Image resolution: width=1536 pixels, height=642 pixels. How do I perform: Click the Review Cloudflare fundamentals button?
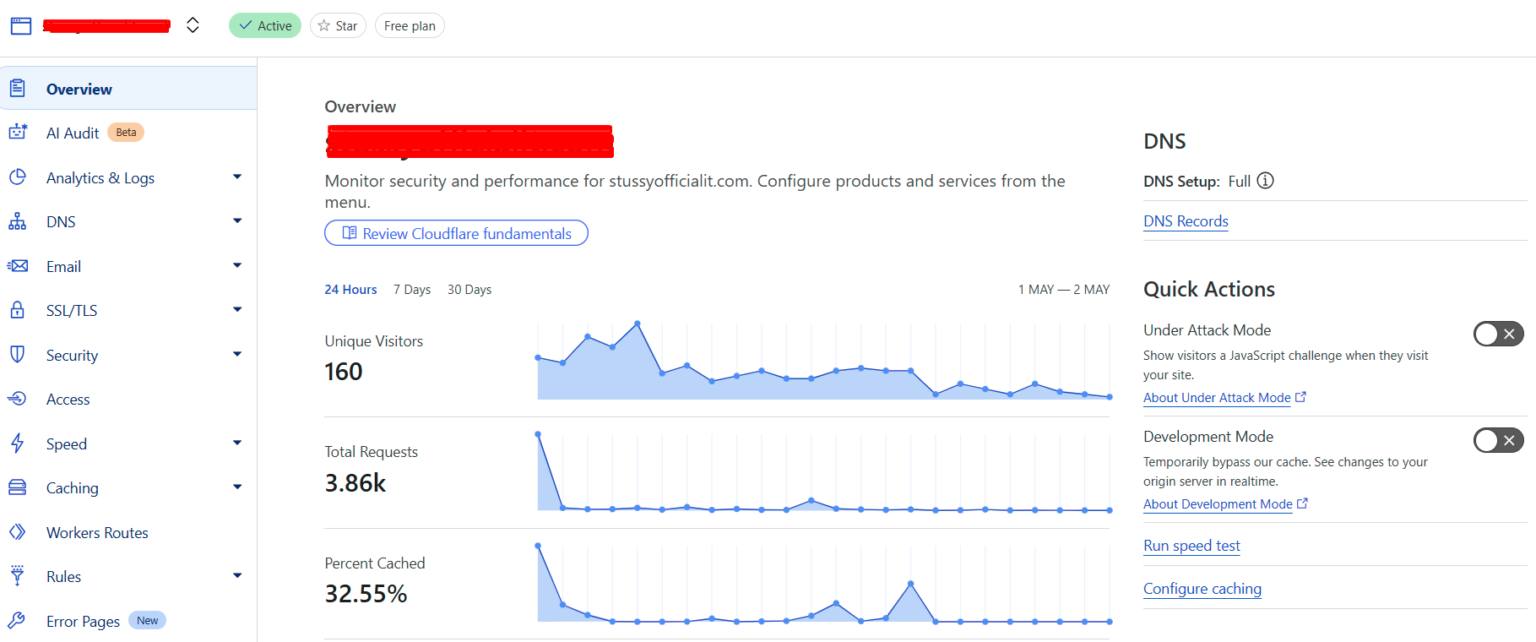click(456, 233)
